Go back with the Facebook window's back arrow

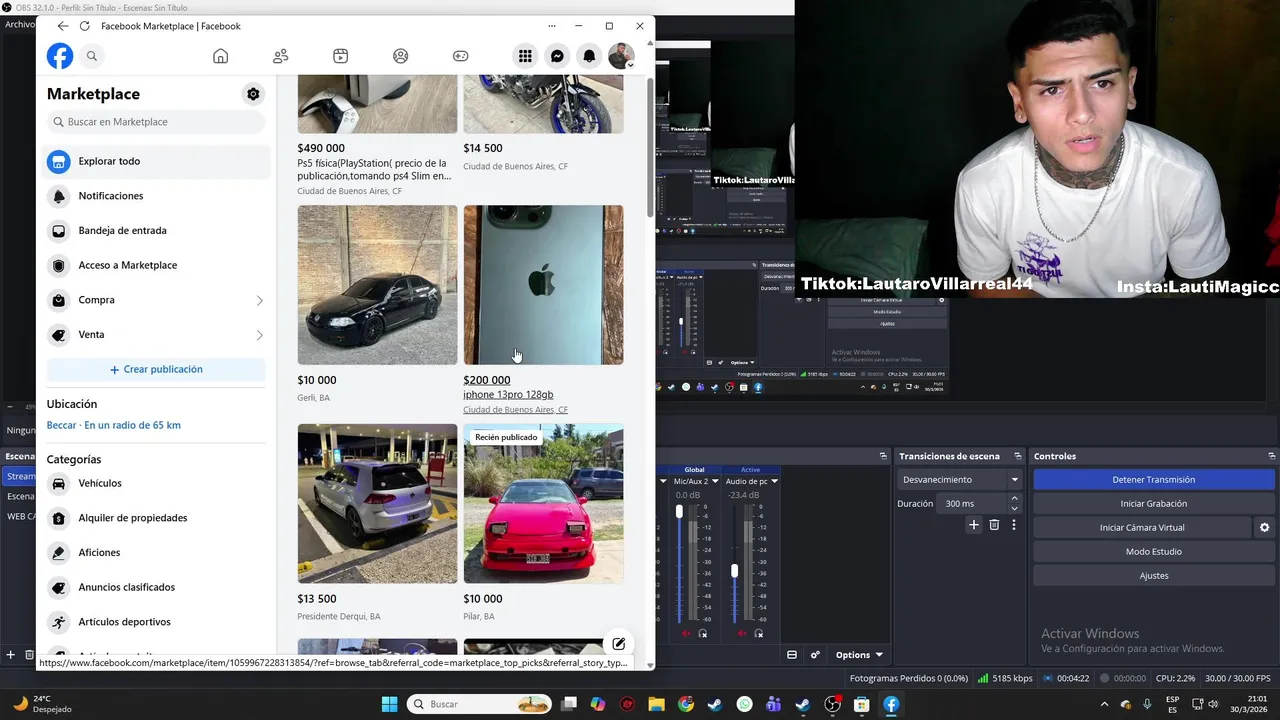point(63,26)
